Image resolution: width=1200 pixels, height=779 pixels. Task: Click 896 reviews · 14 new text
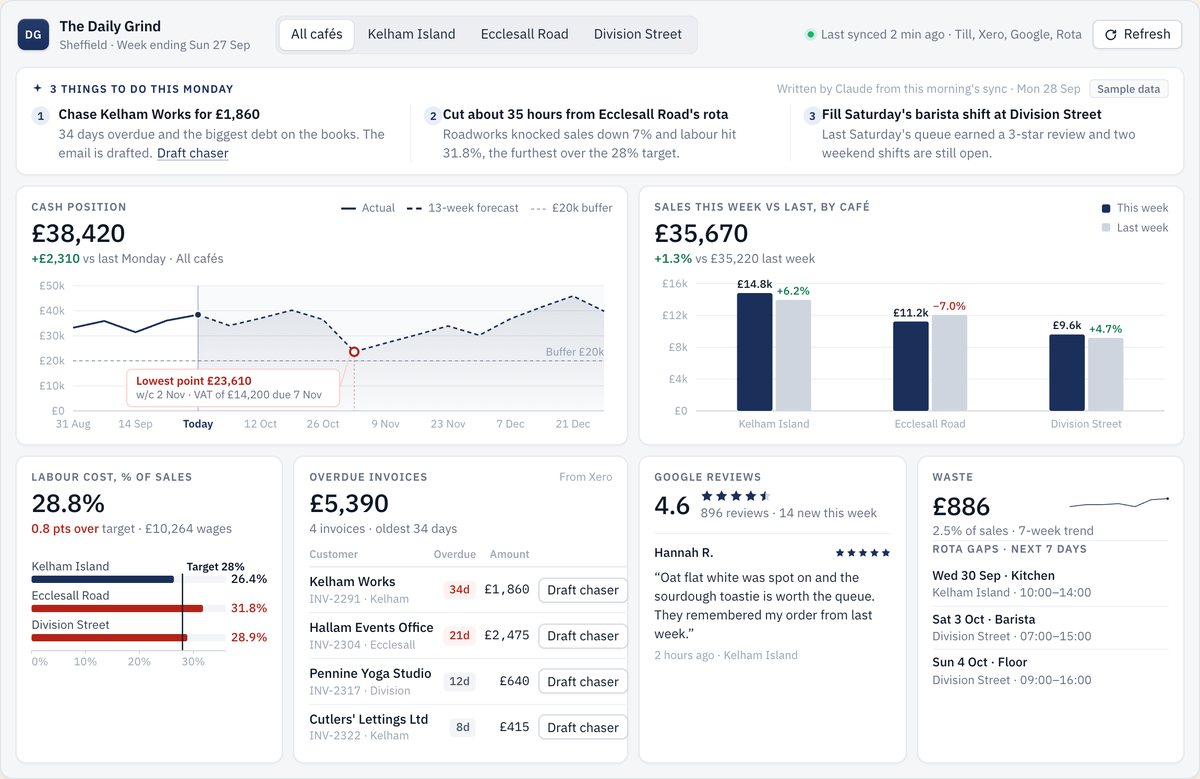coord(789,513)
